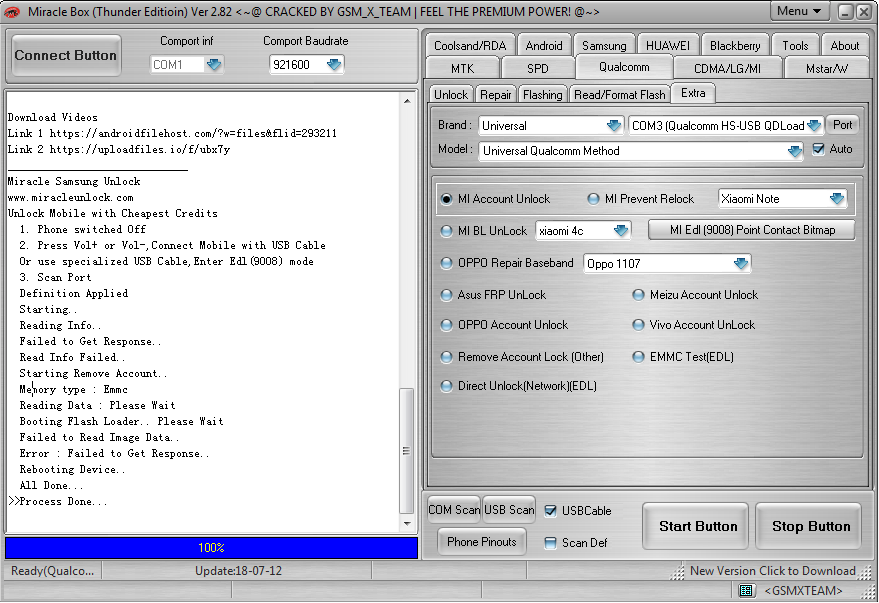Click the androidfilehost Link 1 line in log

click(173, 133)
